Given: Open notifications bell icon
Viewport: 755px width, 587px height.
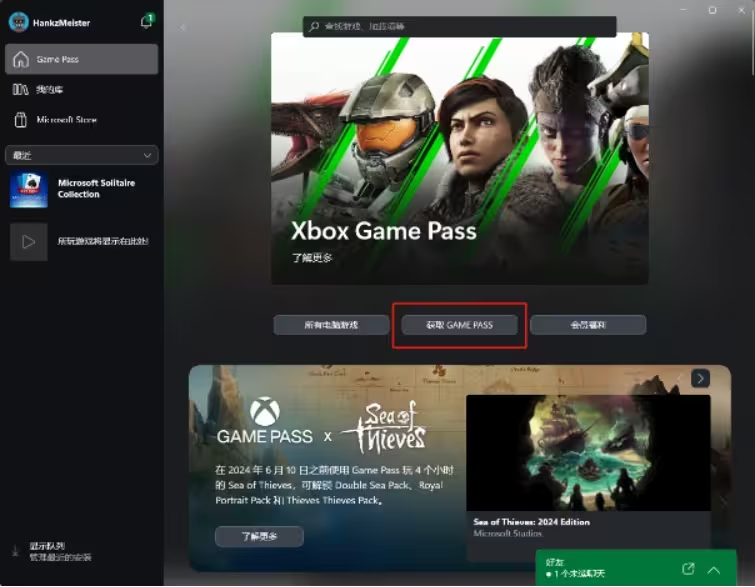Looking at the screenshot, I should pyautogui.click(x=146, y=21).
